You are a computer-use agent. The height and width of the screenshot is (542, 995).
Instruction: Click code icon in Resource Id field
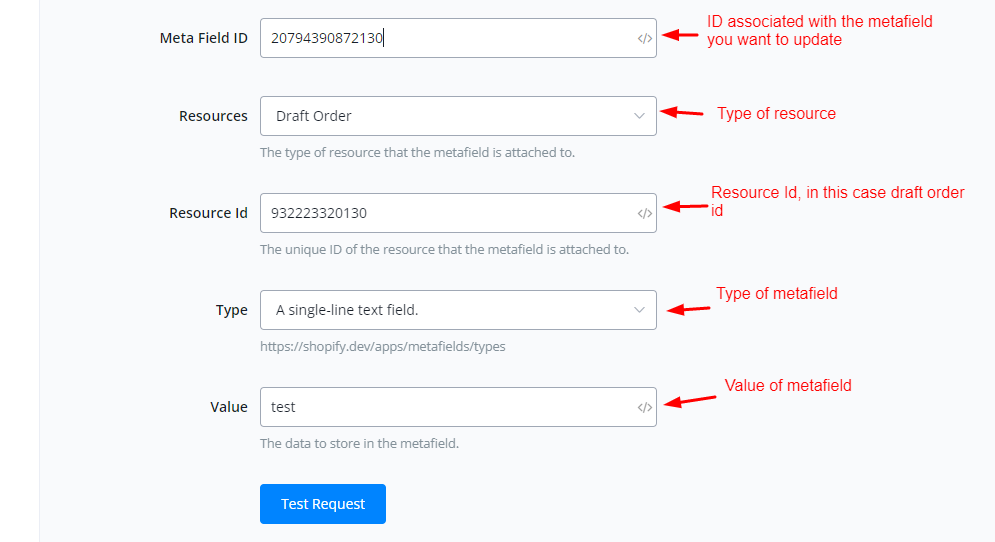tap(645, 213)
